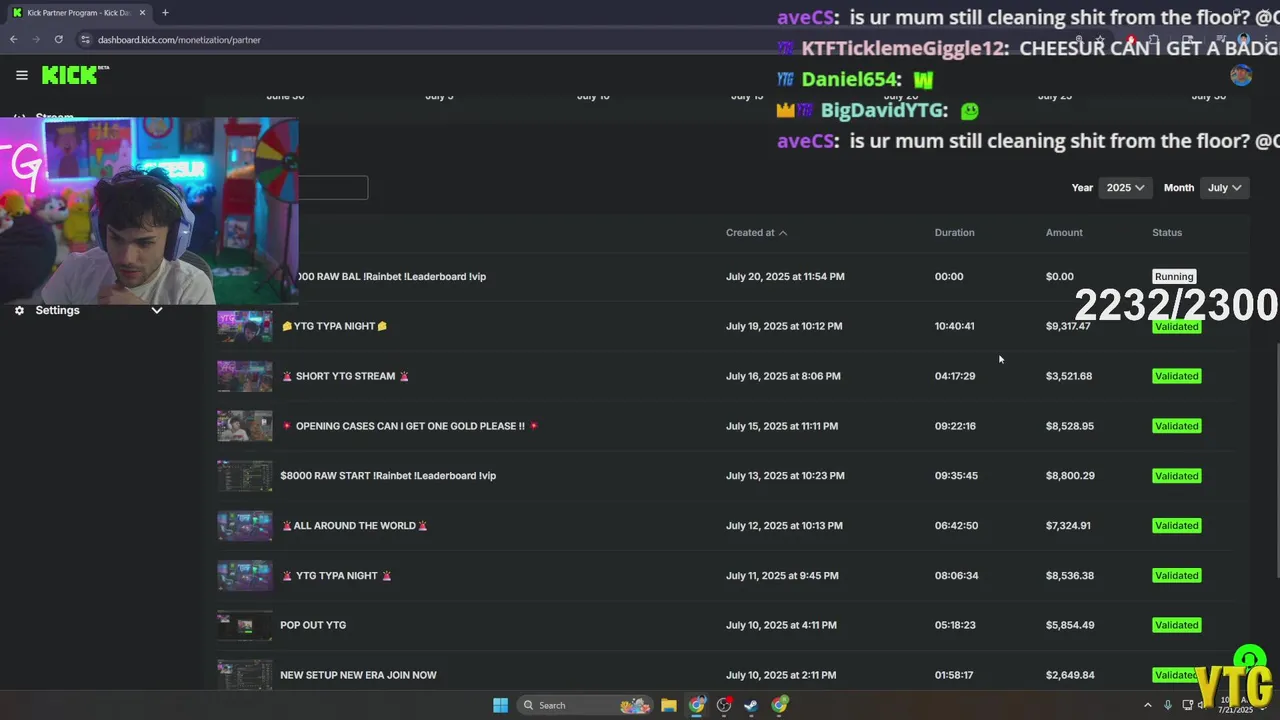Screen dimensions: 1280x720
Task: Open thumbnail of YTG TYPA NIGHT July 11
Action: click(245, 576)
